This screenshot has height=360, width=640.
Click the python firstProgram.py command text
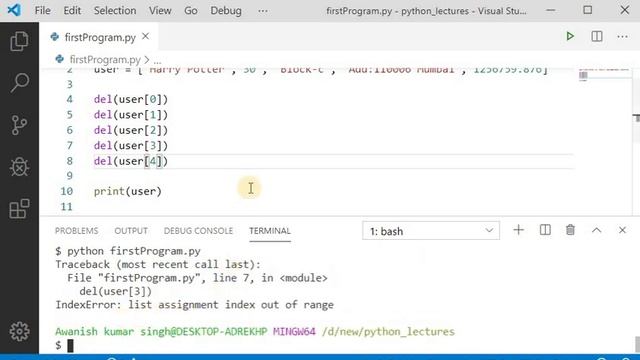click(x=134, y=251)
